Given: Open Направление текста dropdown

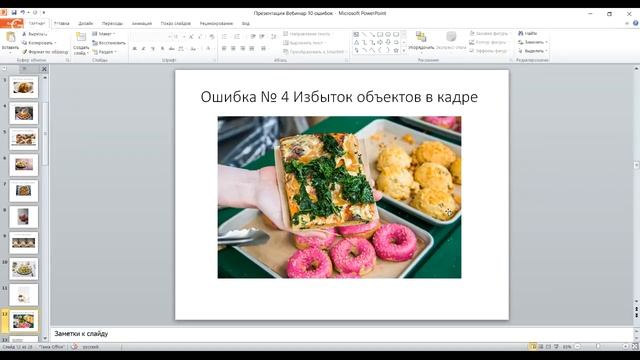Looking at the screenshot, I should 308,34.
